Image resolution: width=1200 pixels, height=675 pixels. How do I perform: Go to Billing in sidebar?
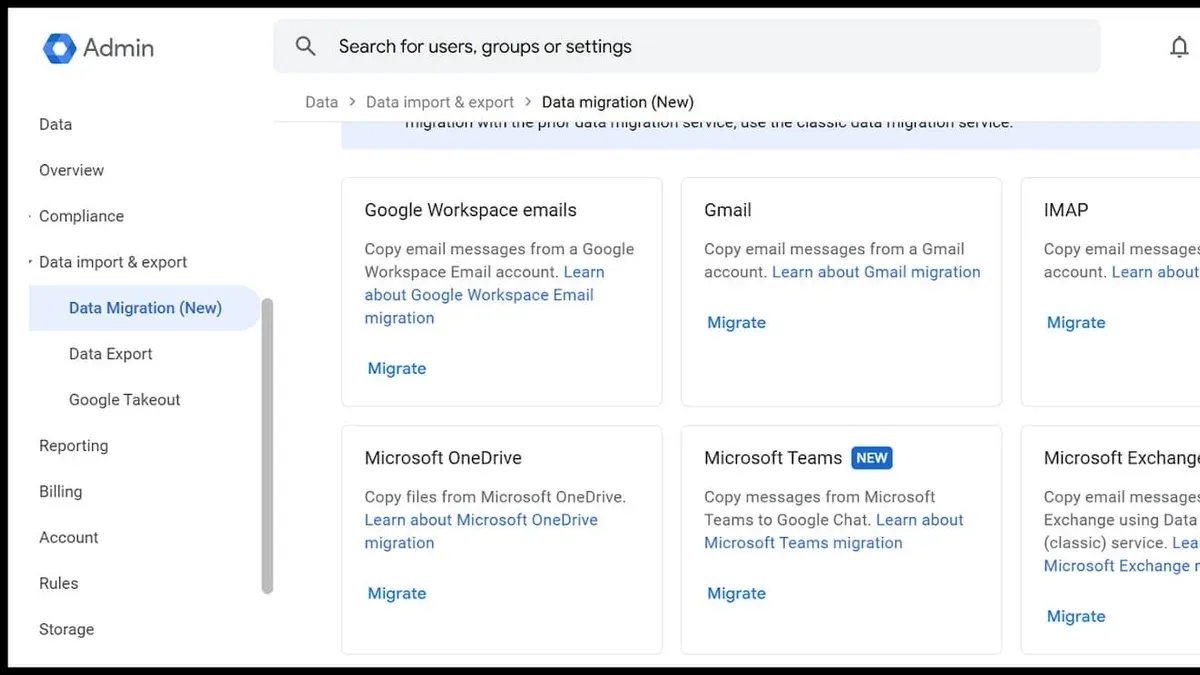click(60, 492)
